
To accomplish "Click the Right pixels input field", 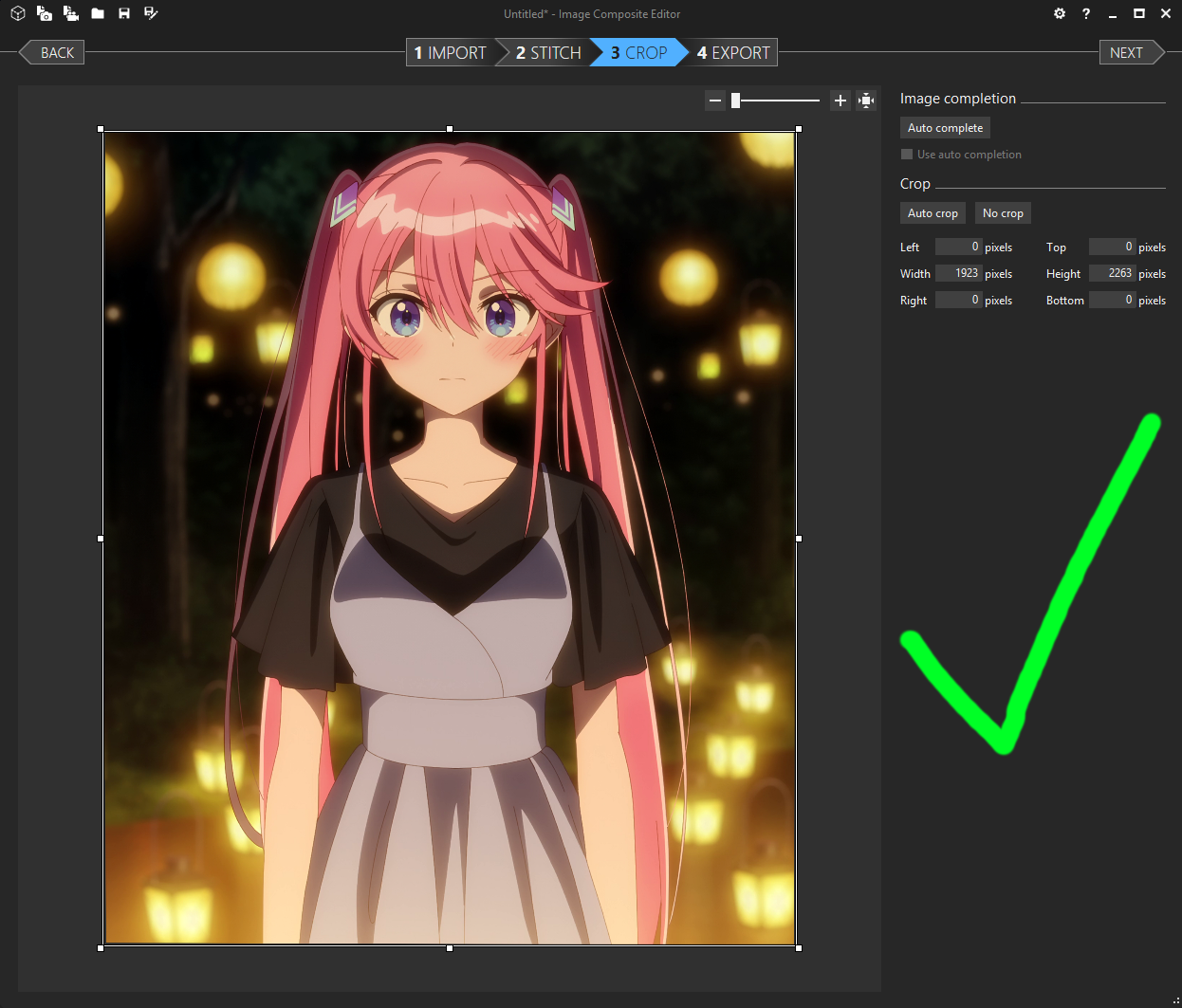I will (x=958, y=300).
